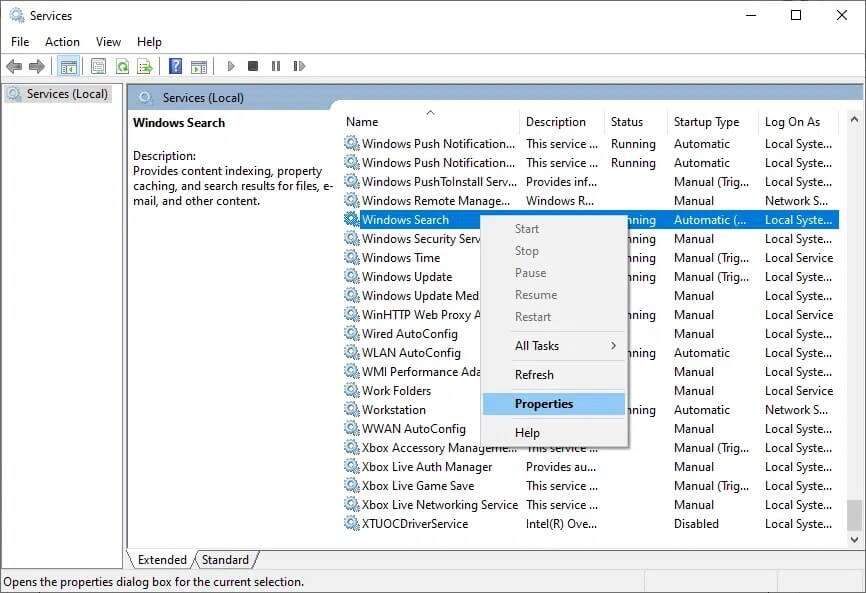This screenshot has width=866, height=593.
Task: Click the vertical scrollbar thumb
Action: (x=854, y=515)
